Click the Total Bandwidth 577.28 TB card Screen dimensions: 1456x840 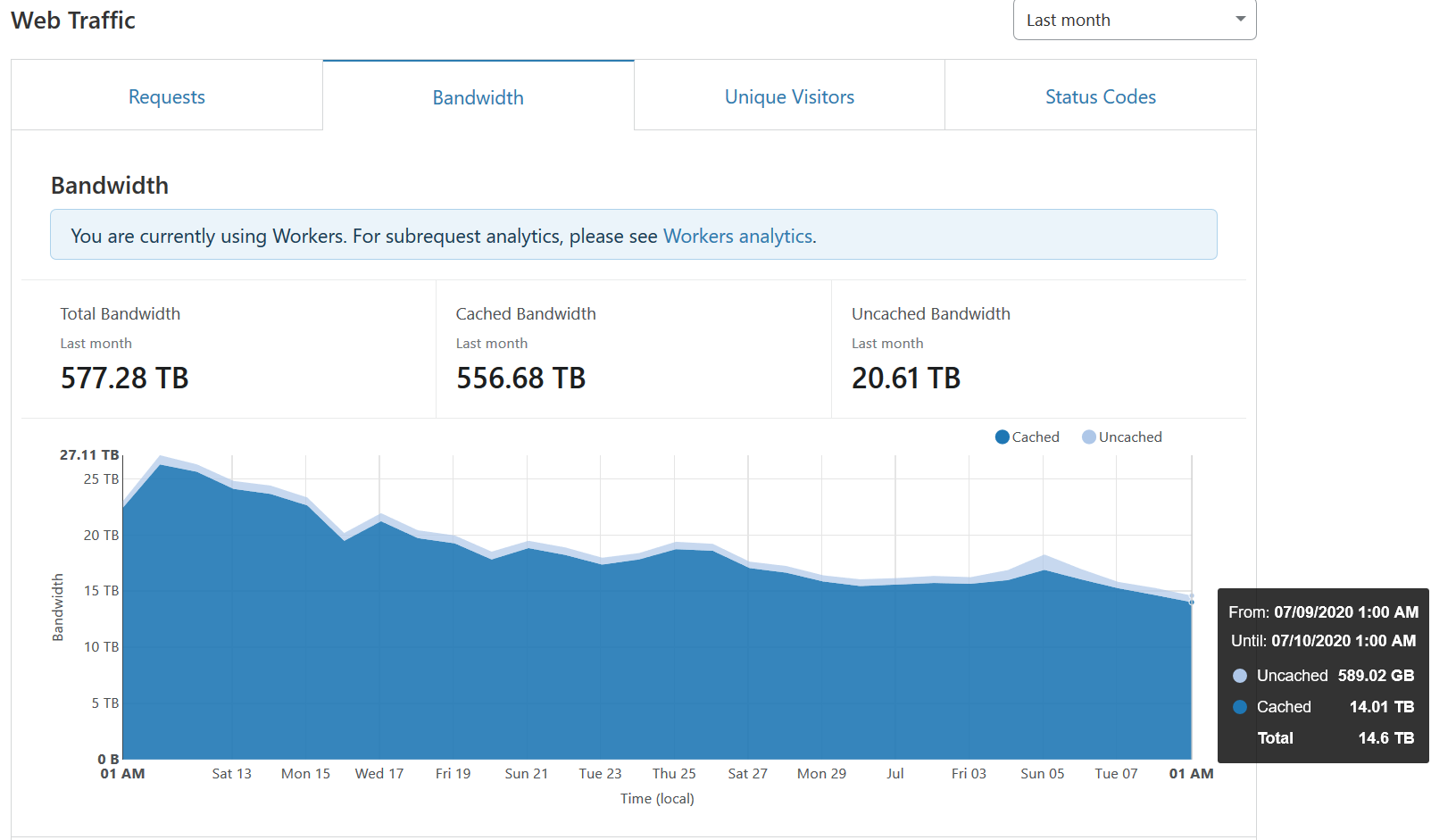pos(229,350)
